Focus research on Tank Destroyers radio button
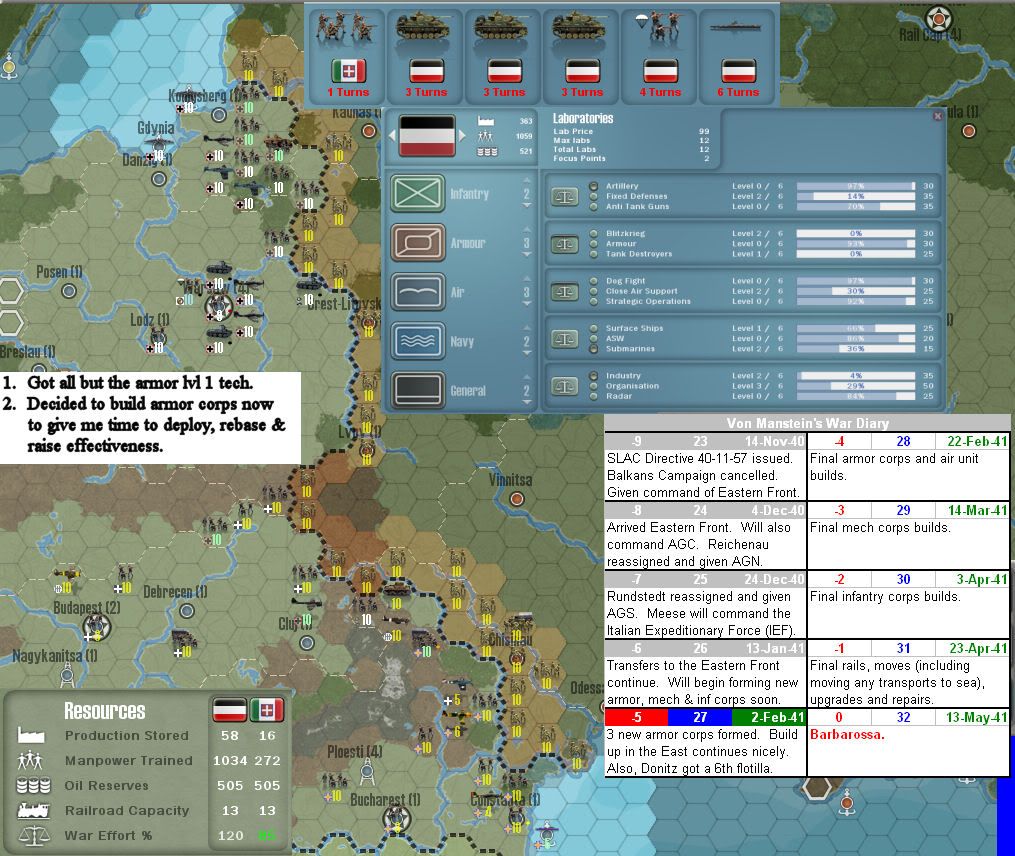Viewport: 1015px width, 856px height. 594,254
